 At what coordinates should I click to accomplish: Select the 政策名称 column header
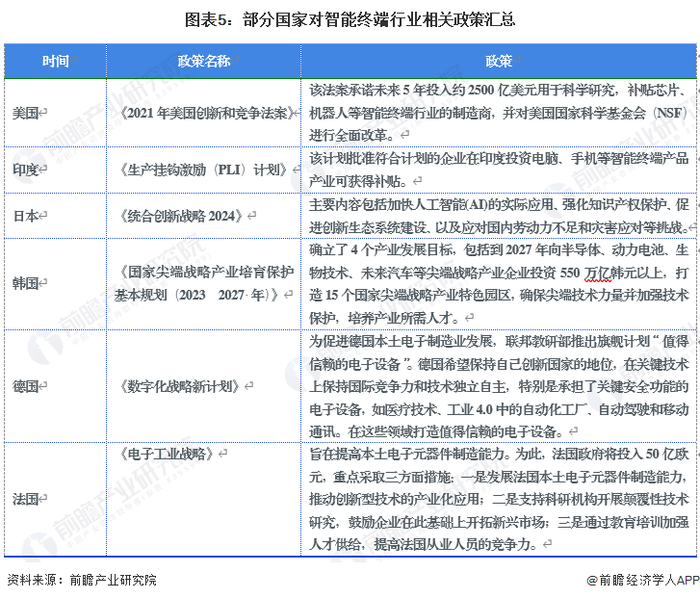204,61
